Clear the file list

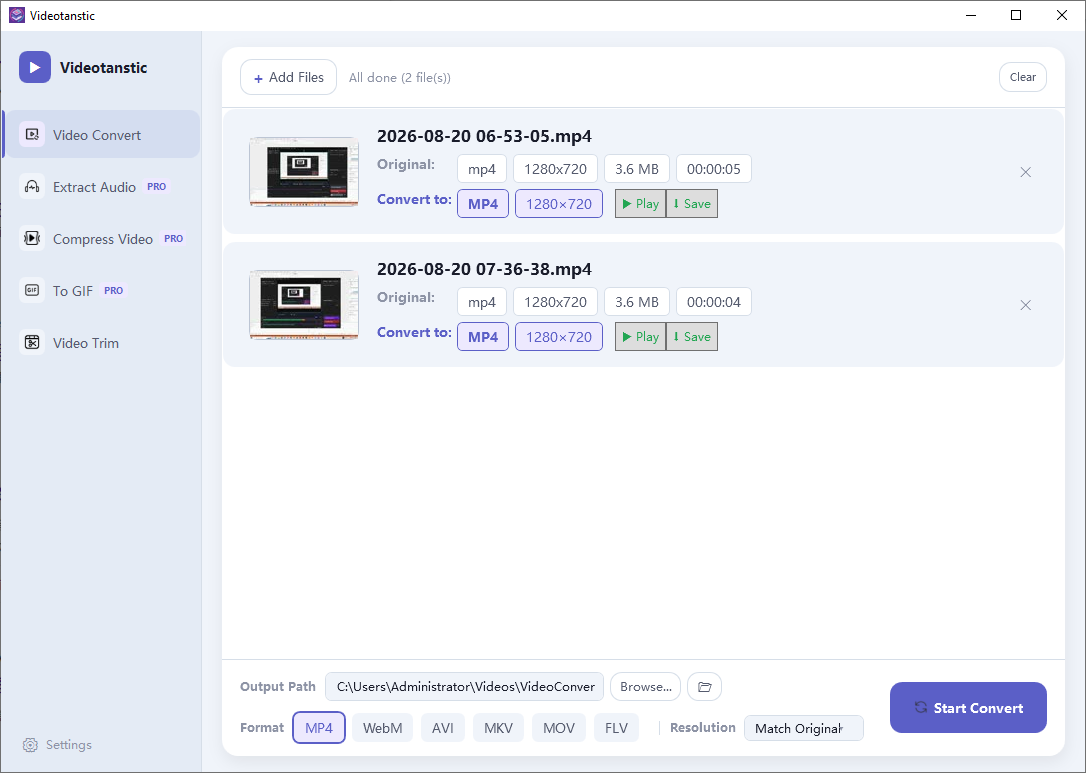1022,77
